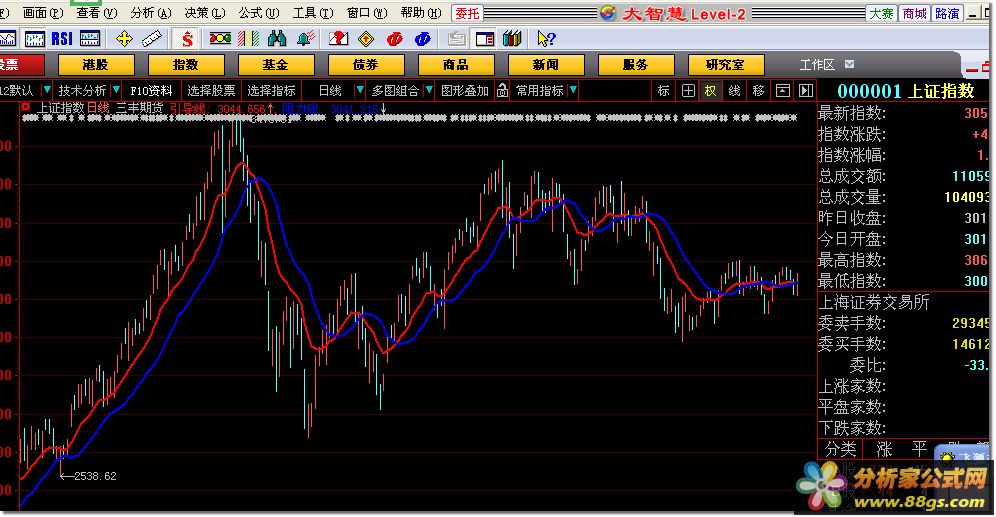The height and width of the screenshot is (517, 996).
Task: Click the grayed clipboard paste icon
Action: point(456,39)
